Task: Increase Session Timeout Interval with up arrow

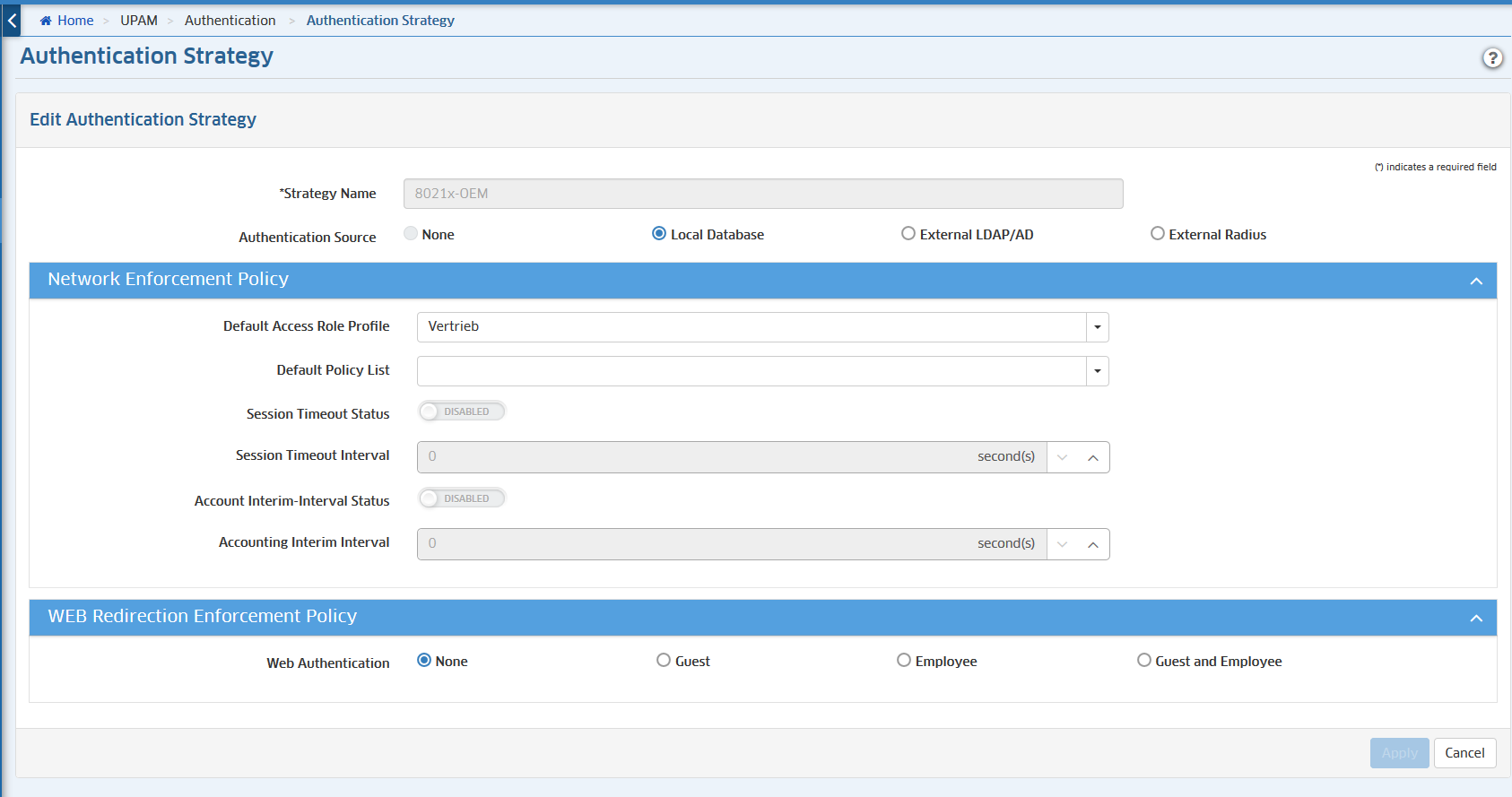Action: [1092, 458]
